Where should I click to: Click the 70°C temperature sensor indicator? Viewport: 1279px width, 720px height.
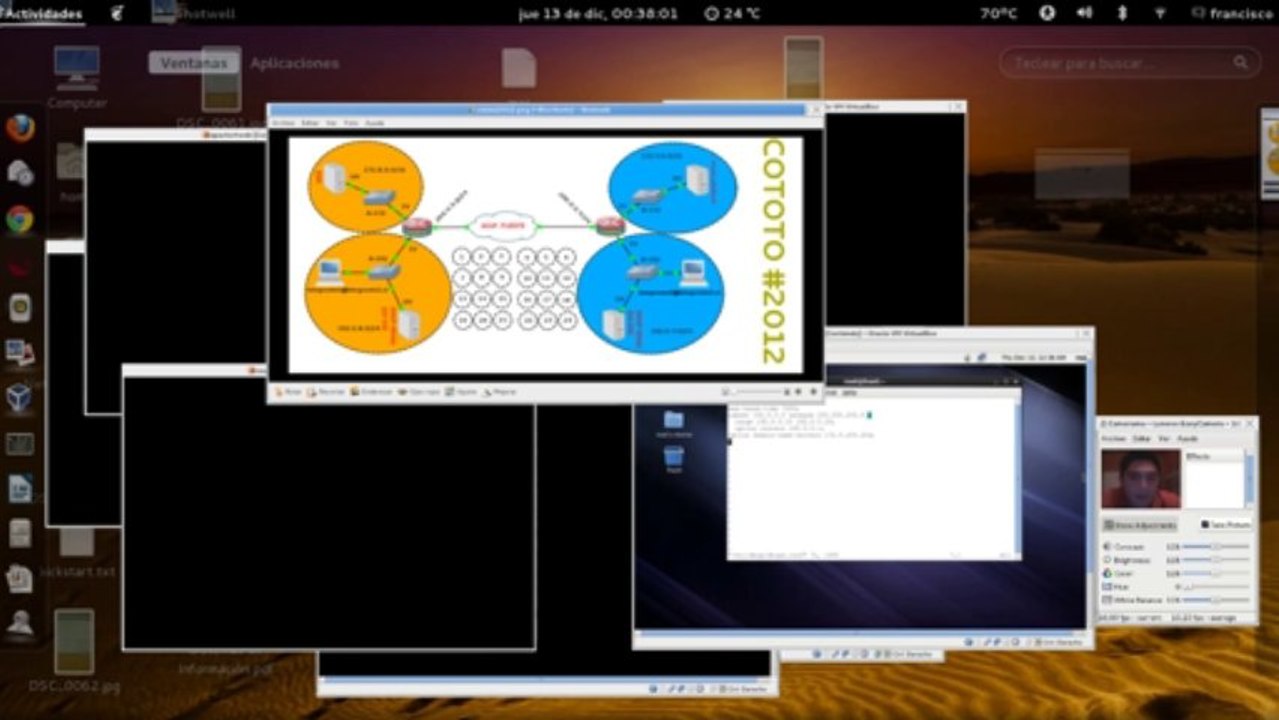[x=998, y=13]
